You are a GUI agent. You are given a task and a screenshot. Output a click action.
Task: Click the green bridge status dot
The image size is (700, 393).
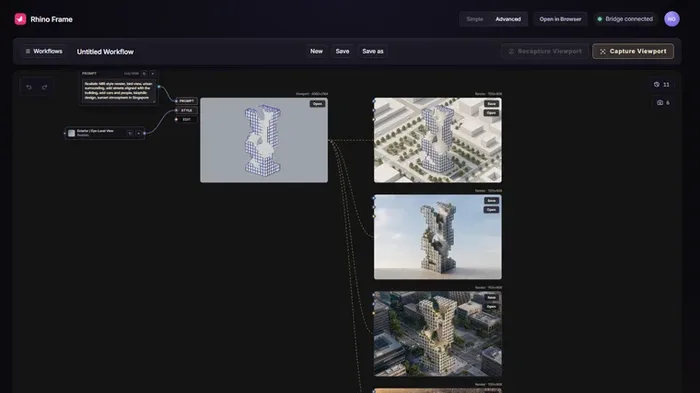(x=600, y=19)
